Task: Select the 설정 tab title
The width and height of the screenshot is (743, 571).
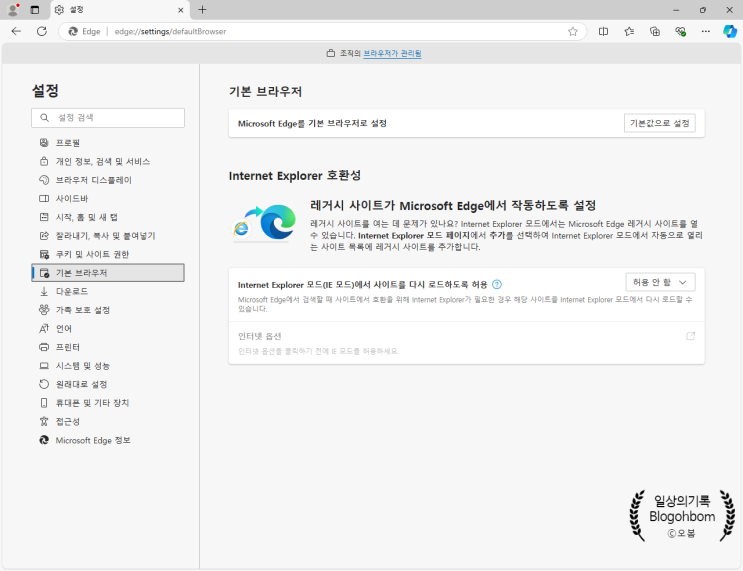Action: (76, 9)
